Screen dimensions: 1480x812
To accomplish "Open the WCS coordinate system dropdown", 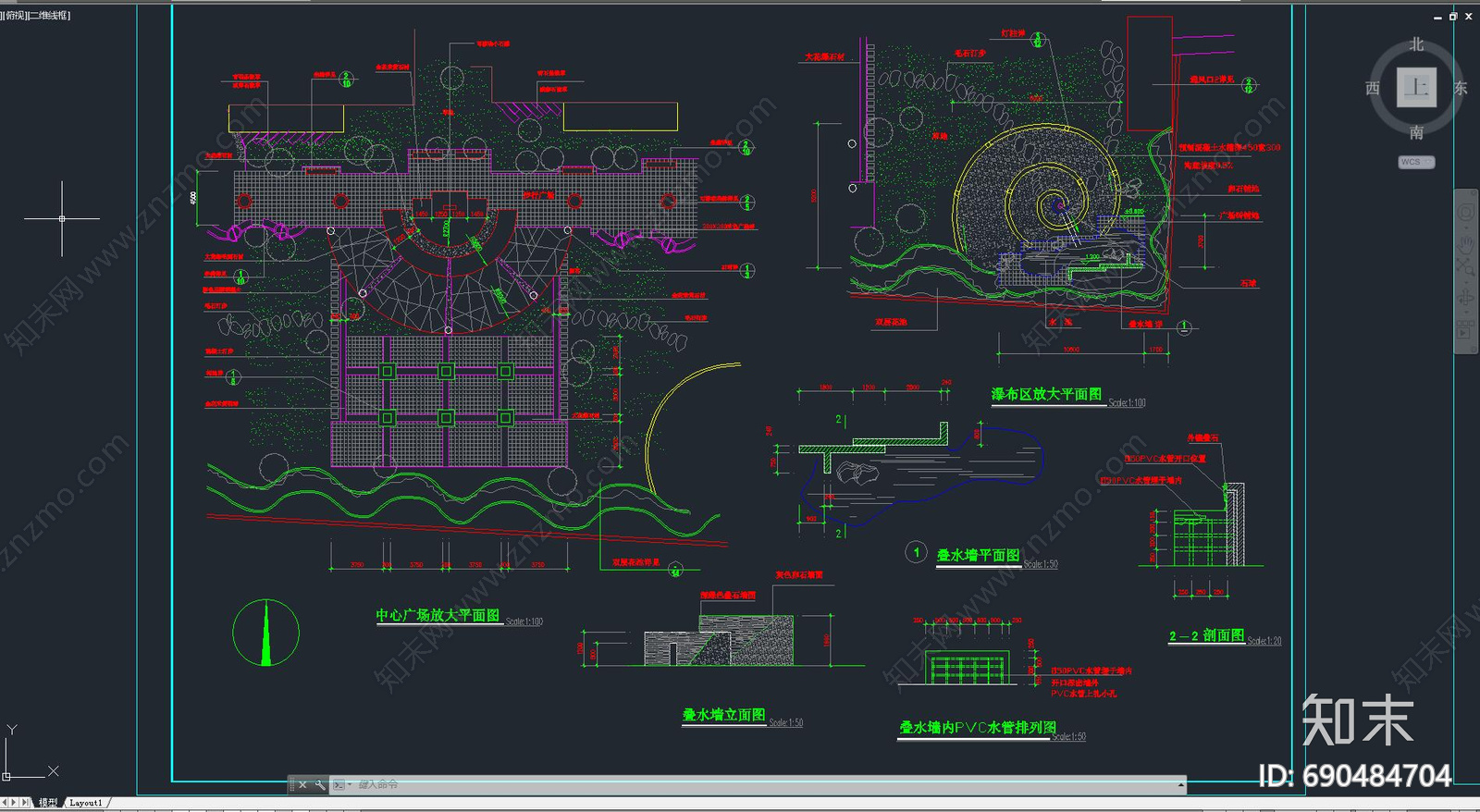I will 1416,162.
